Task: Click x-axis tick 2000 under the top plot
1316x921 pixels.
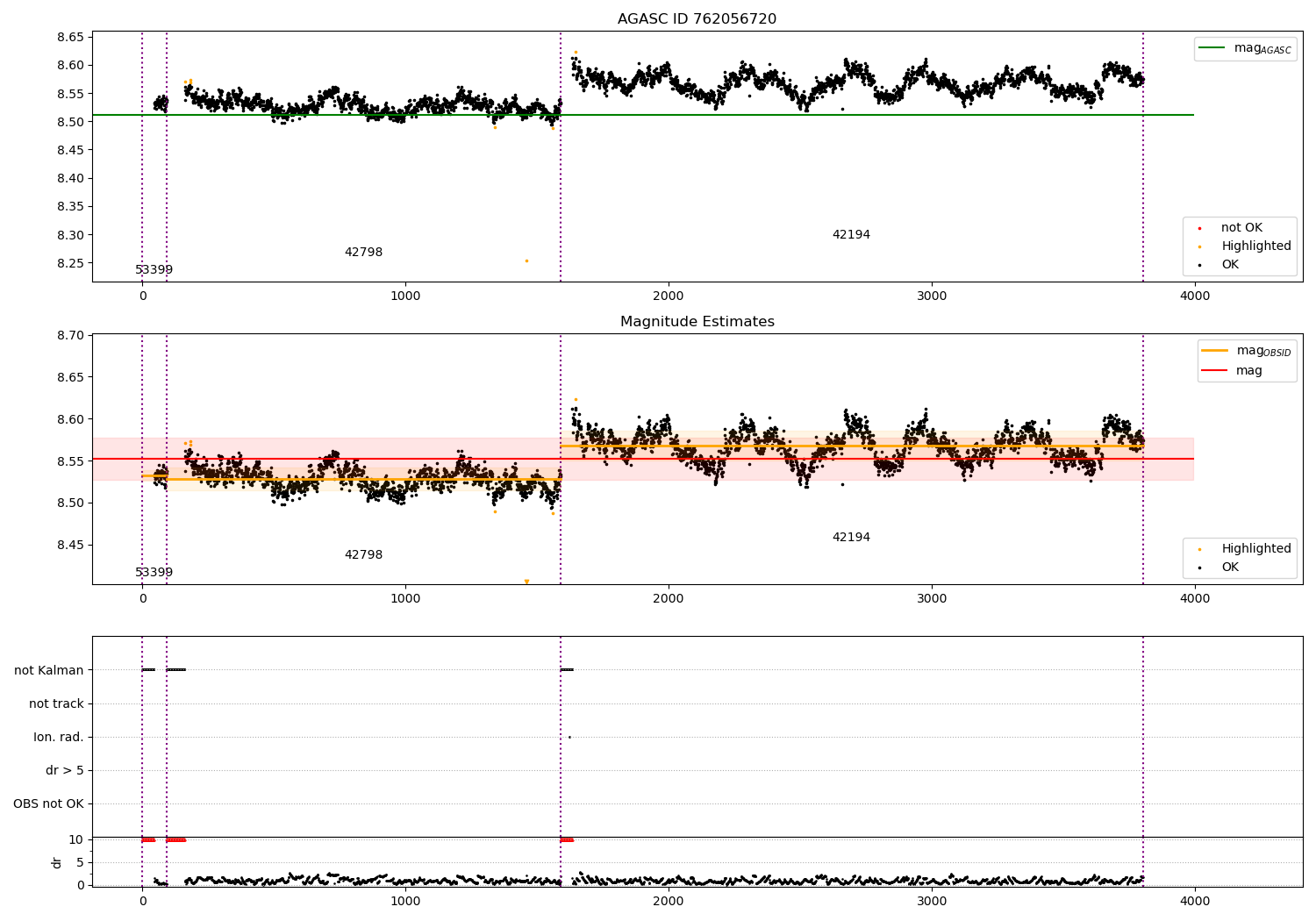Action: pyautogui.click(x=669, y=296)
